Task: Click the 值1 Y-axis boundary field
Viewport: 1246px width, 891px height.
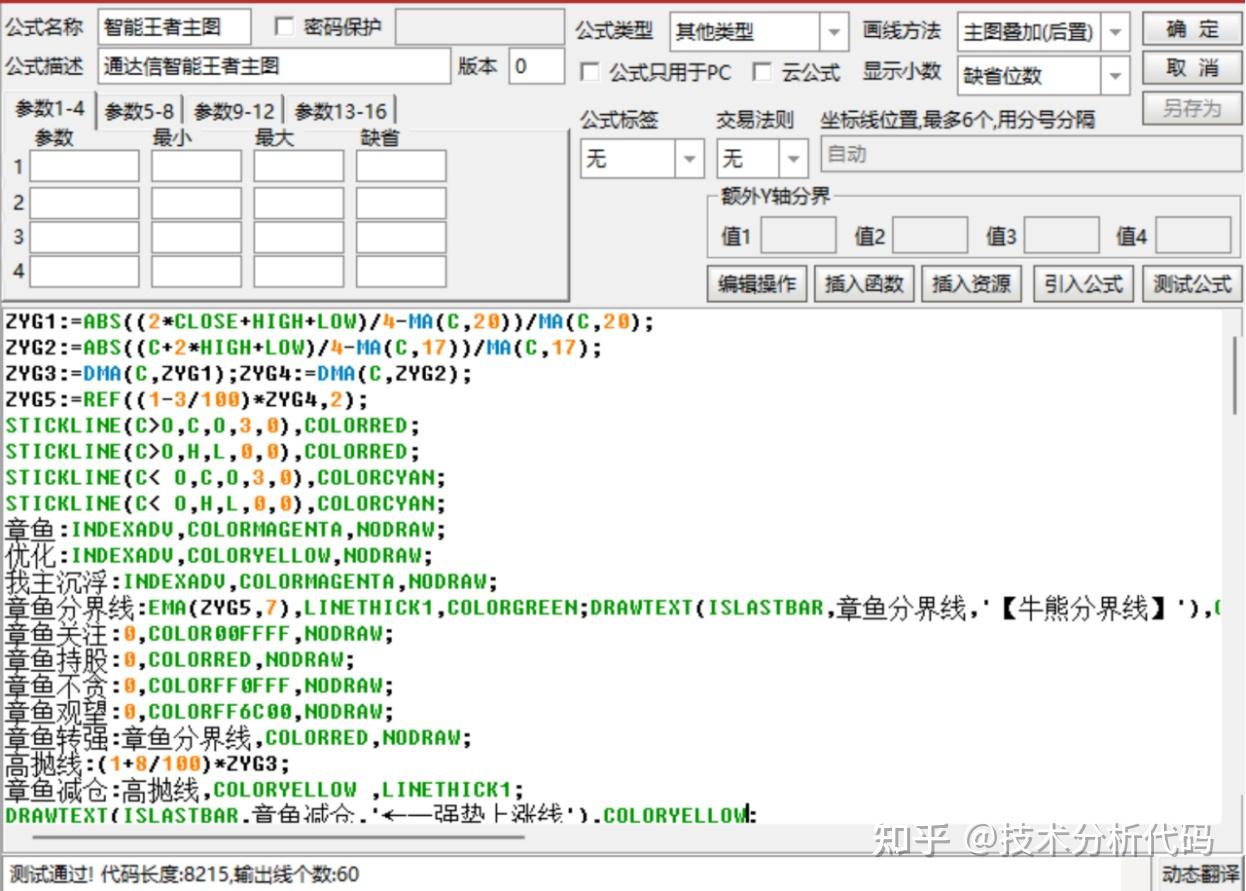Action: [798, 235]
